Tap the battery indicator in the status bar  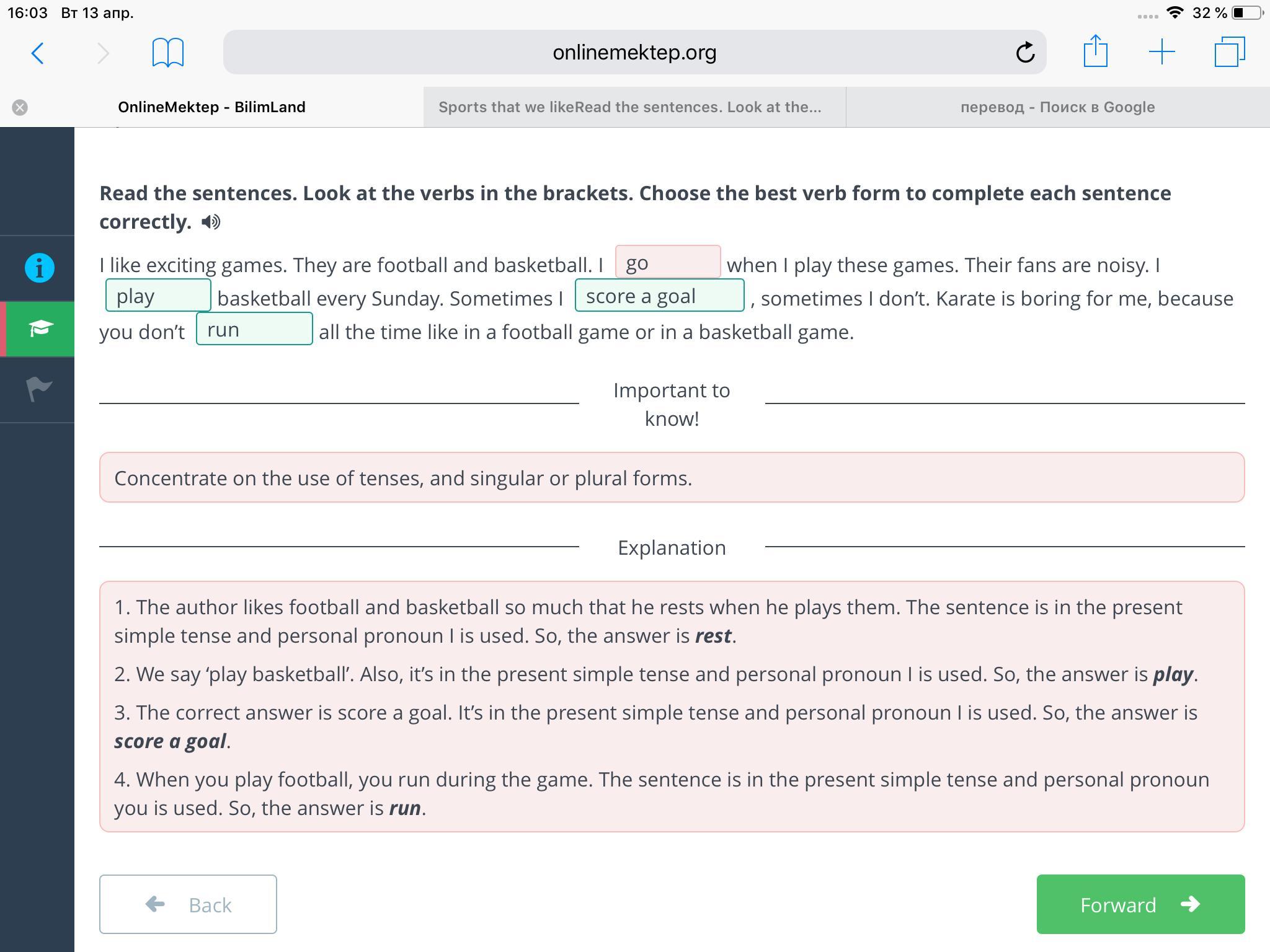tap(1246, 12)
